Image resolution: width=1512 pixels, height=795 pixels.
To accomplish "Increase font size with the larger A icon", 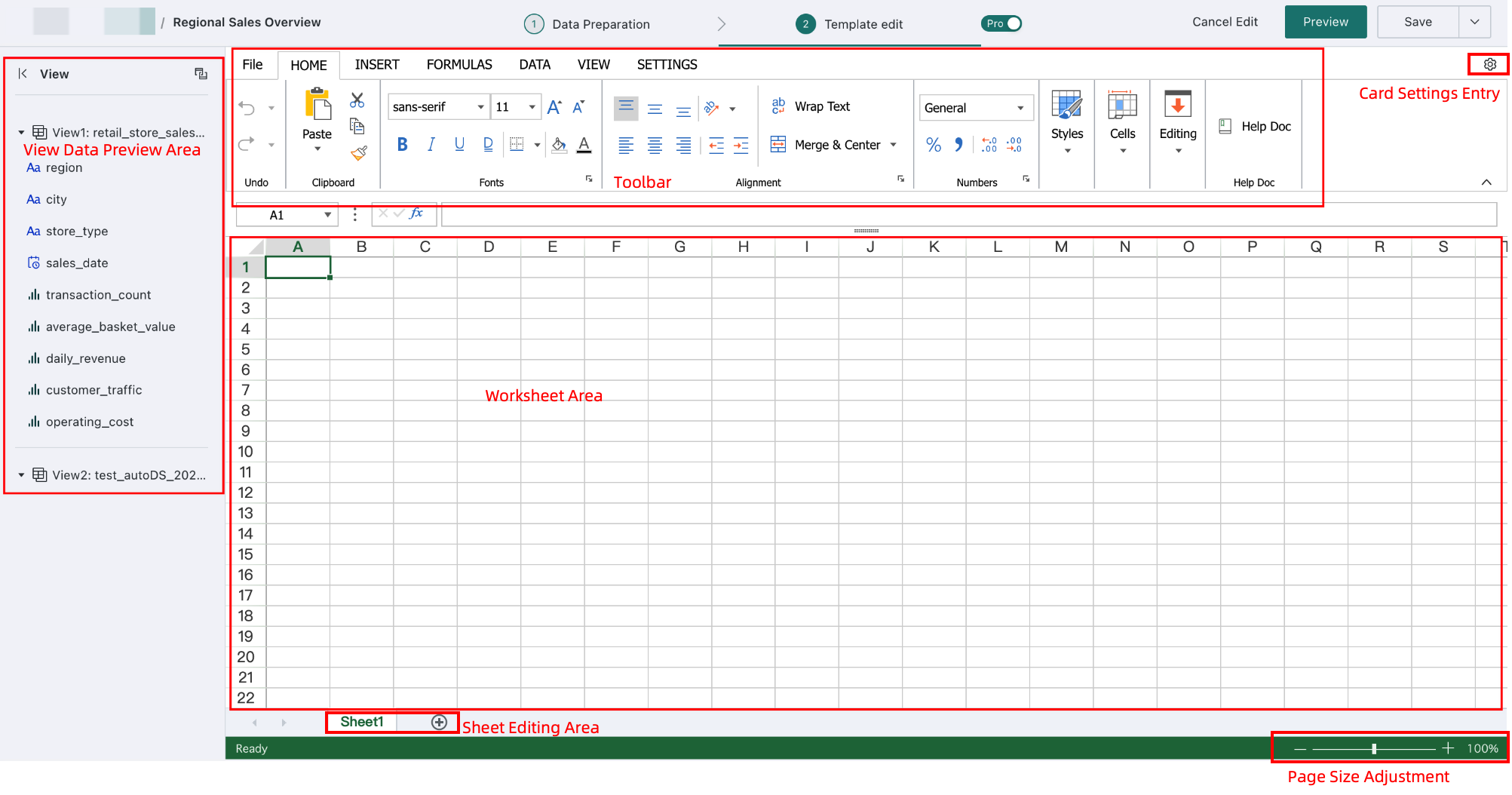I will pos(554,107).
